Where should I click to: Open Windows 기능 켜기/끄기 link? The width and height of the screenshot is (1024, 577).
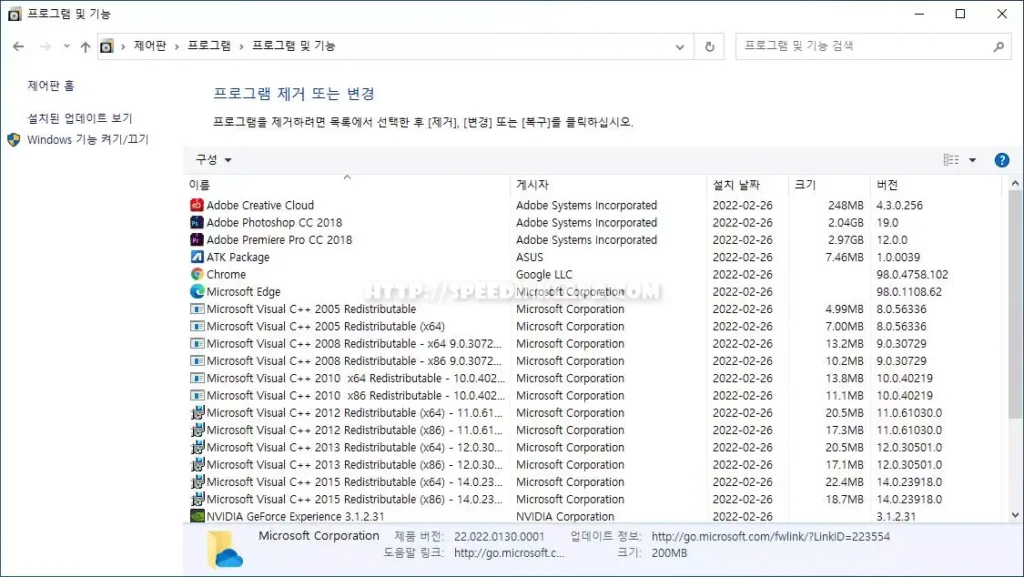point(88,140)
